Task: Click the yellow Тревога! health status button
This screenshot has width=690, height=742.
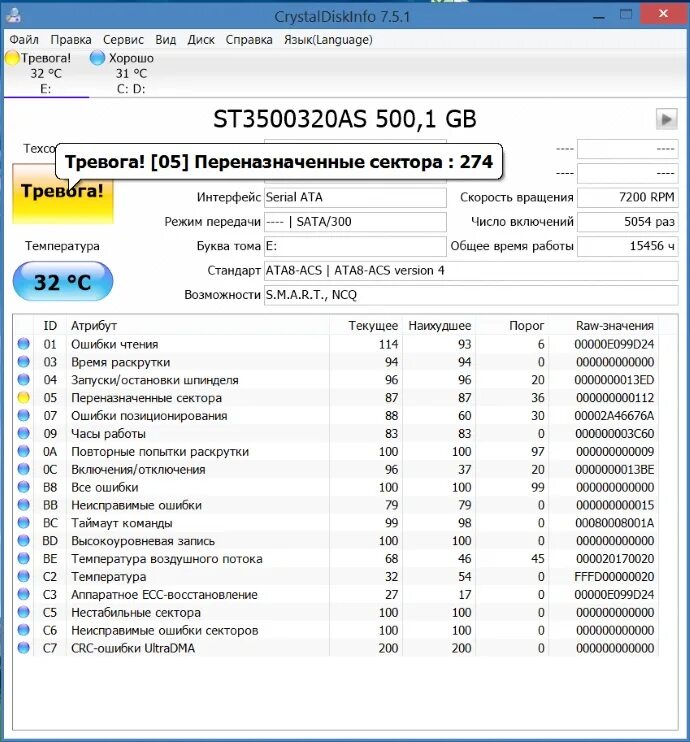Action: [x=62, y=193]
